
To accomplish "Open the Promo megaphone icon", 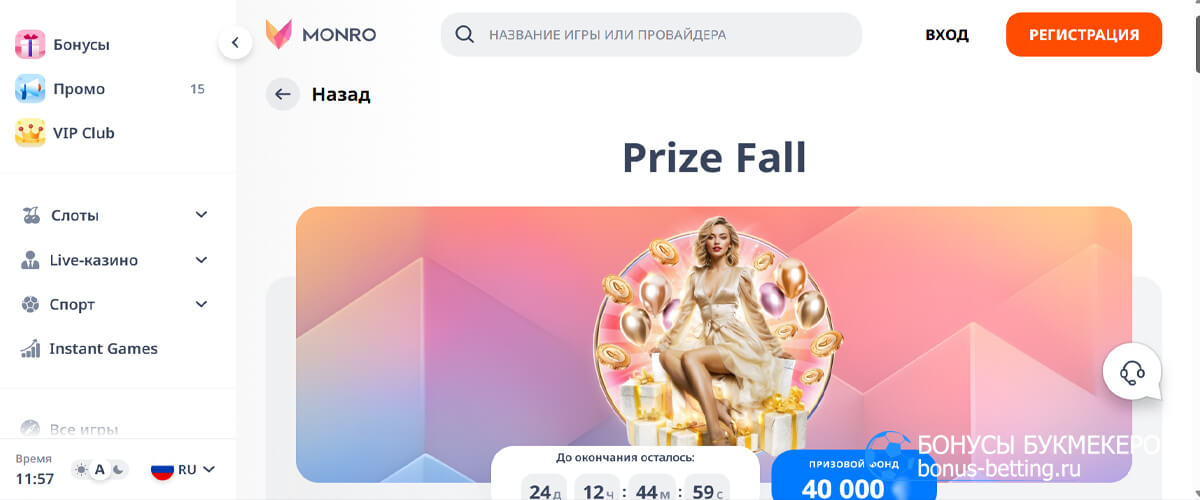I will (x=30, y=89).
